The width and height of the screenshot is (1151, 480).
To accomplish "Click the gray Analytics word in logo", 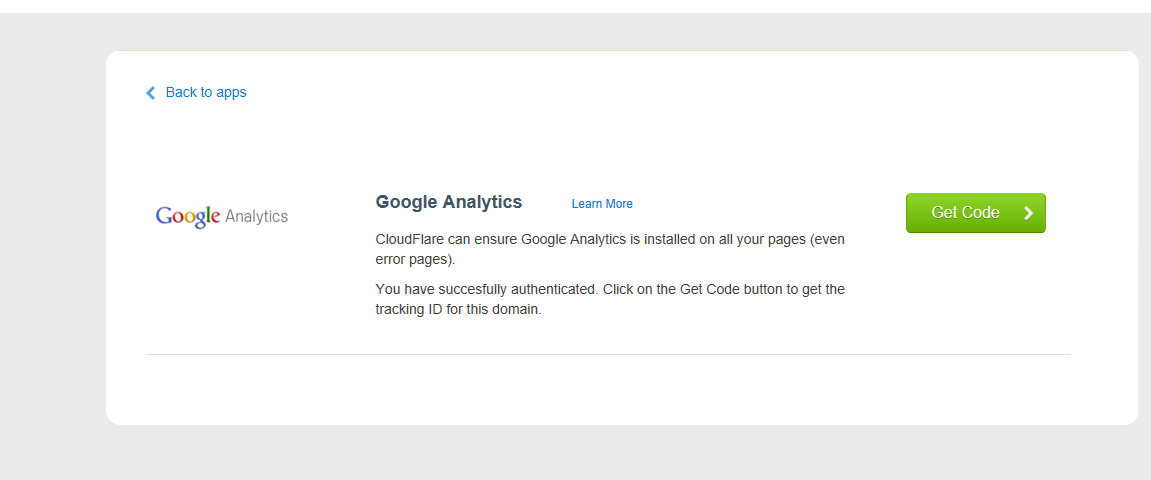I will 257,216.
